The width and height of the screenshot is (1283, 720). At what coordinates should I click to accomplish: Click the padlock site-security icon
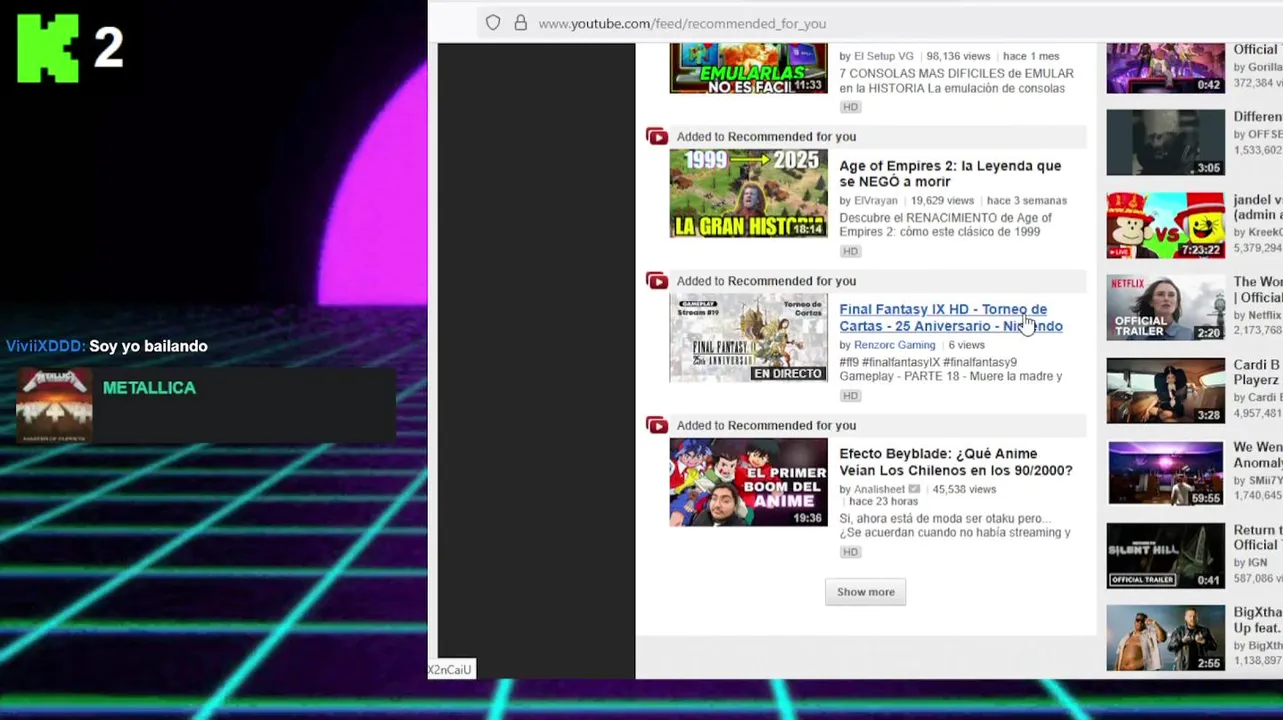520,23
